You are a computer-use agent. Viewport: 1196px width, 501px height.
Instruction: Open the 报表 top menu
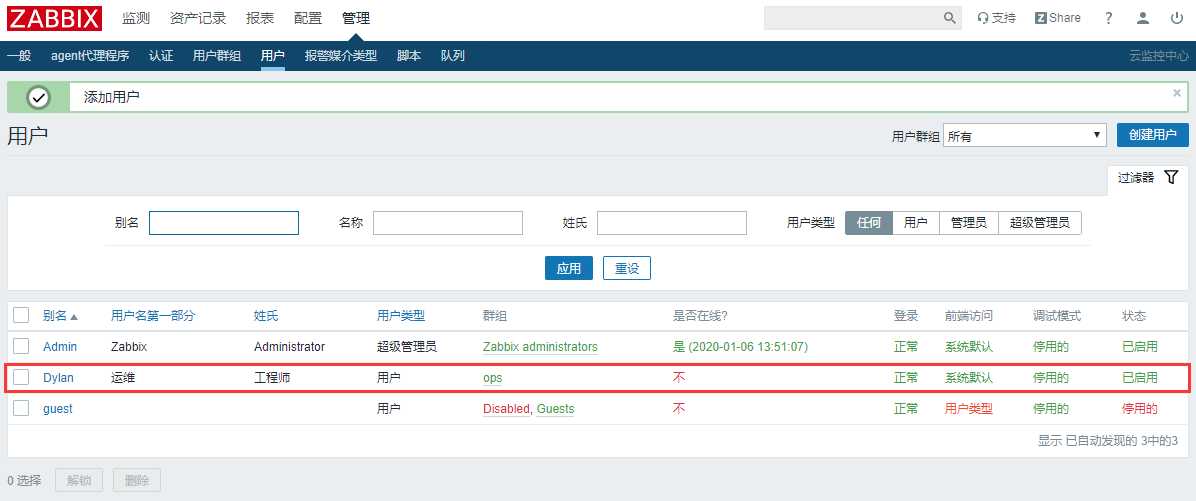pos(260,18)
